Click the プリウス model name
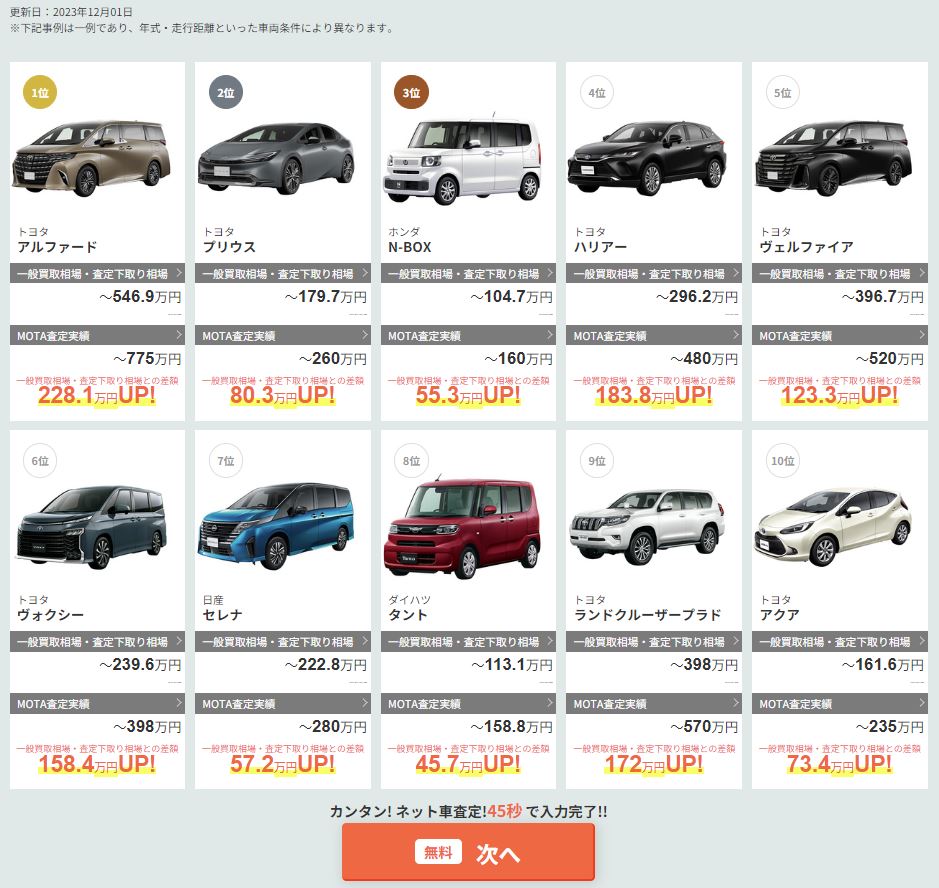Viewport: 939px width, 888px height. tap(229, 247)
